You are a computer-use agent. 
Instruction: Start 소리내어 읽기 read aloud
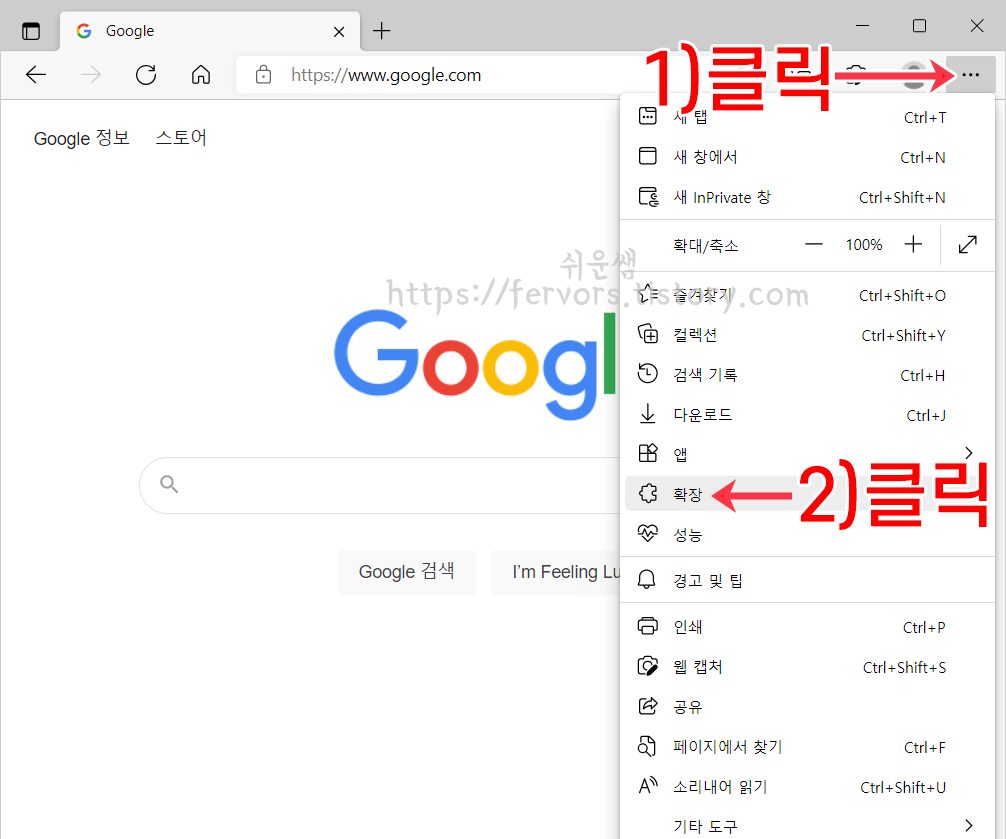[x=807, y=786]
